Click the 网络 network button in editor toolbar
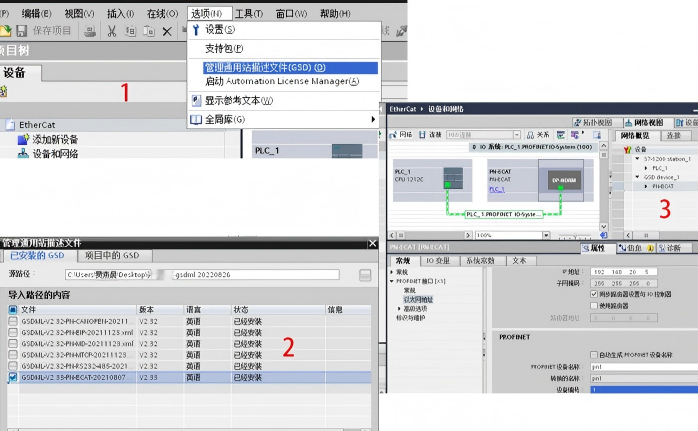This screenshot has height=431, width=698. (x=400, y=134)
